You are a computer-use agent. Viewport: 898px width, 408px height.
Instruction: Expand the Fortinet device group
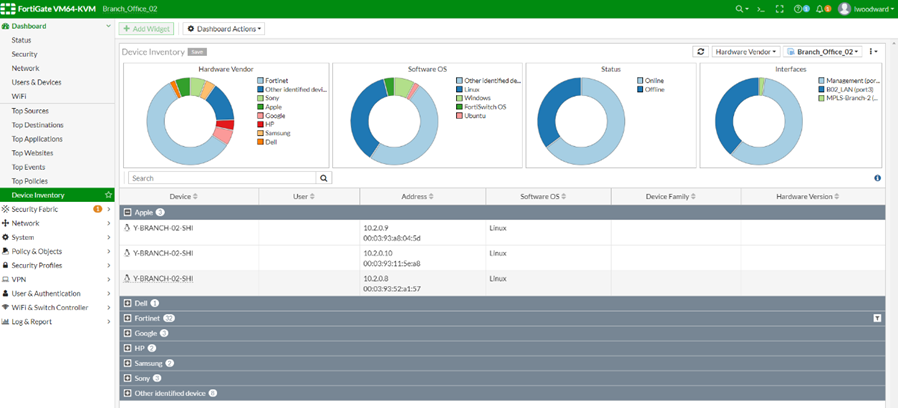(127, 318)
